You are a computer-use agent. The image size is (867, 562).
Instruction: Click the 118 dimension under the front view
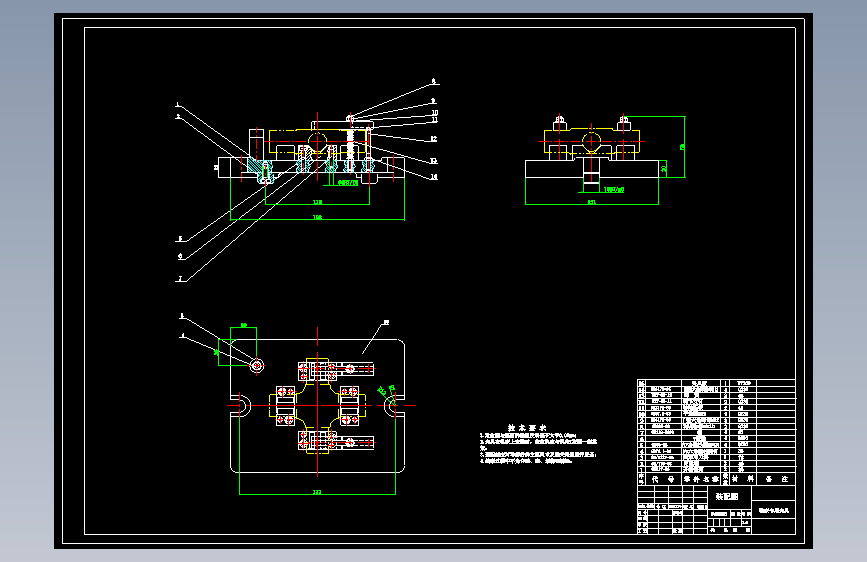317,202
